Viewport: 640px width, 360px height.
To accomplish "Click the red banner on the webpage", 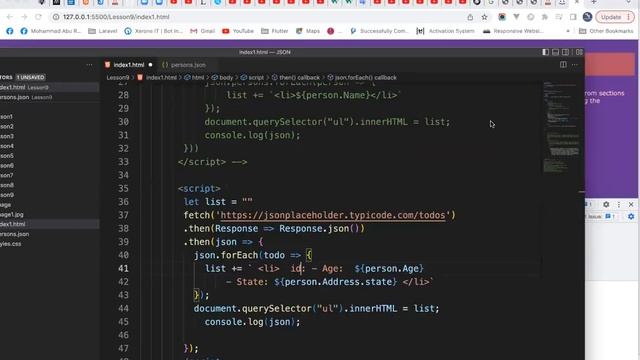I will [610, 64].
